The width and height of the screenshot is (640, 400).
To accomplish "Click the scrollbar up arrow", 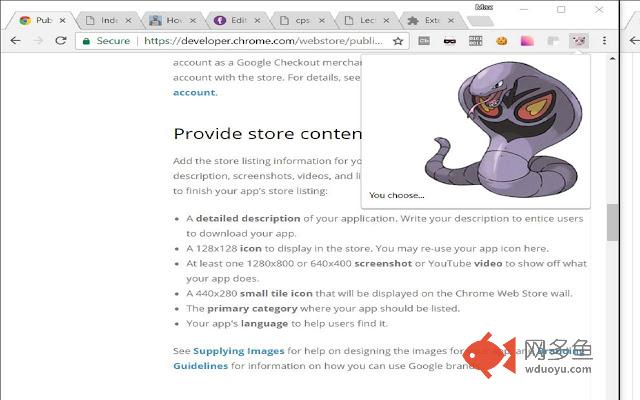I will [x=612, y=59].
